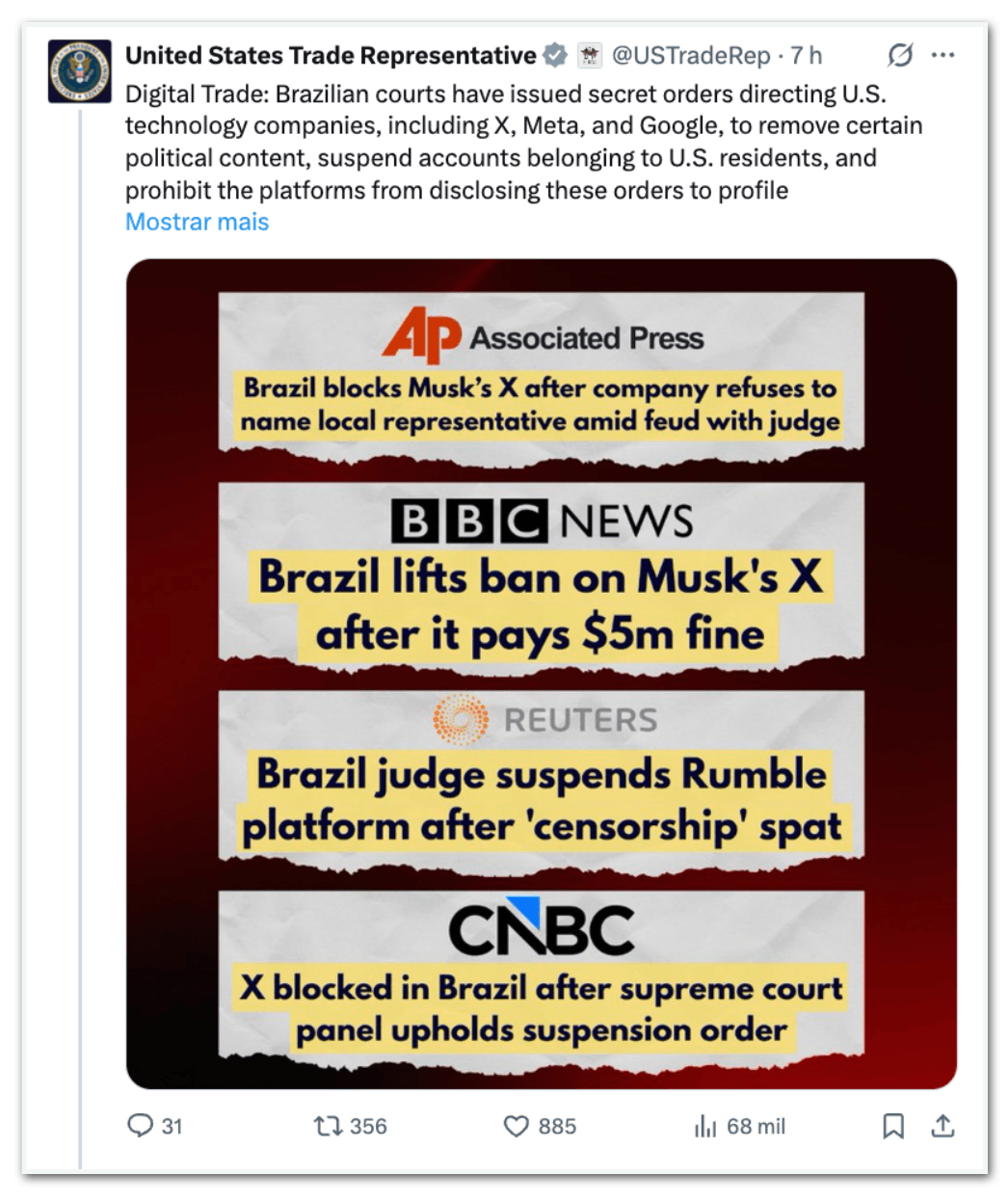Screen dimensions: 1008x1201
Task: Open the 7 h timestamp link
Action: pyautogui.click(x=807, y=55)
